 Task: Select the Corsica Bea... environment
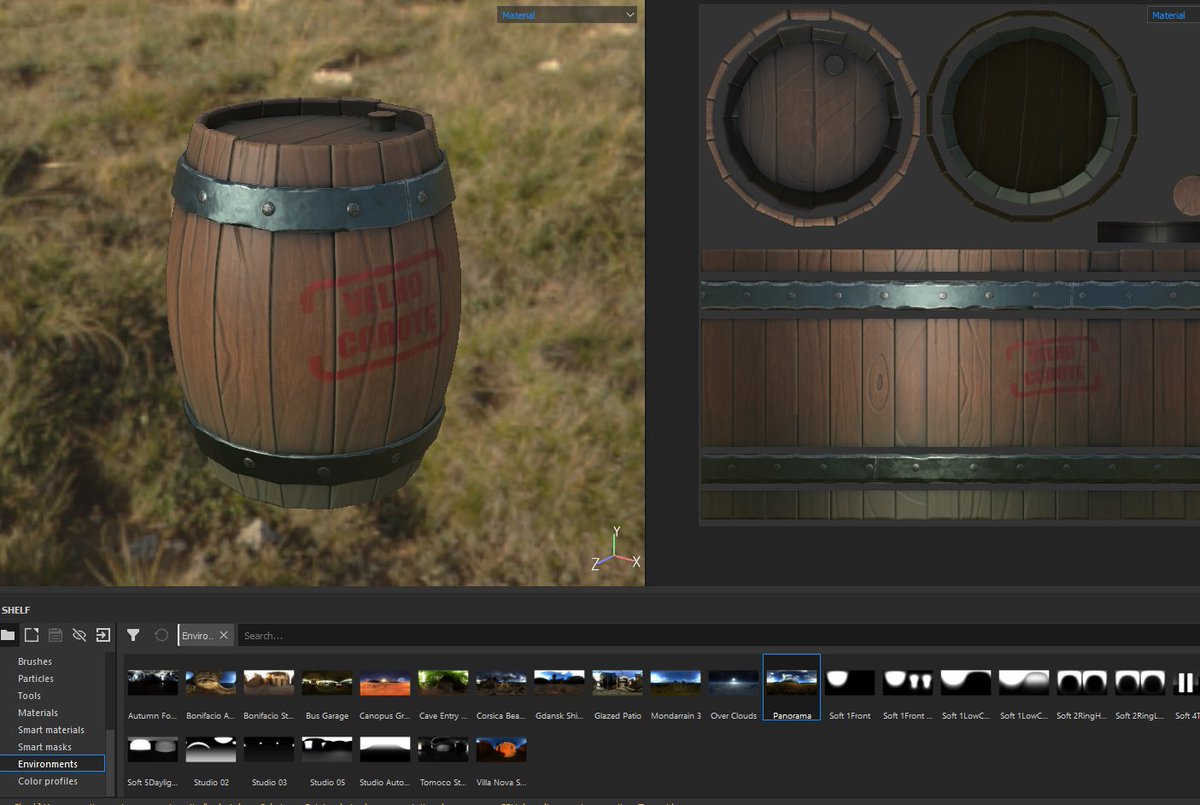tap(501, 683)
